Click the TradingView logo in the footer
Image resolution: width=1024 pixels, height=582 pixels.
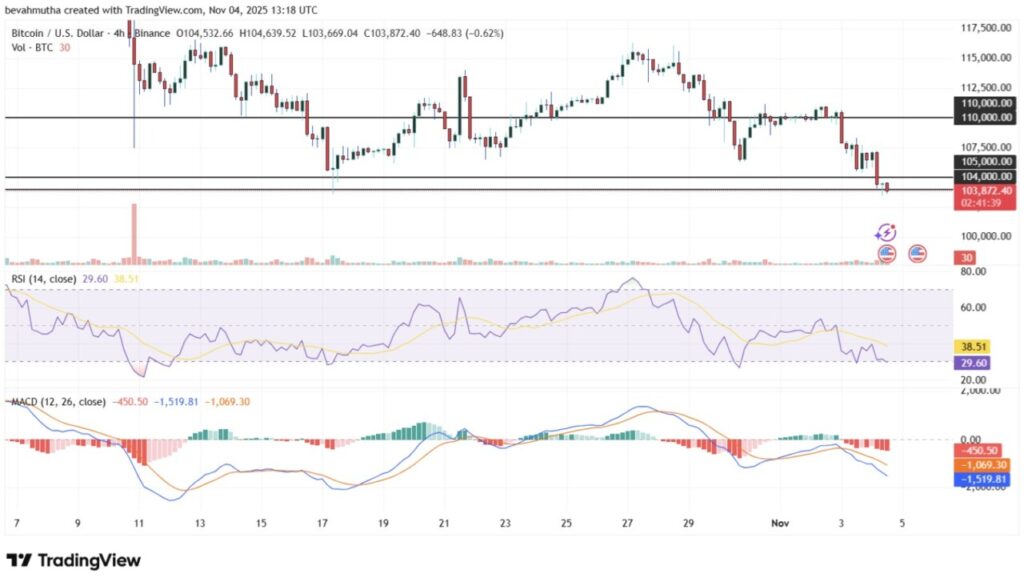(x=73, y=560)
